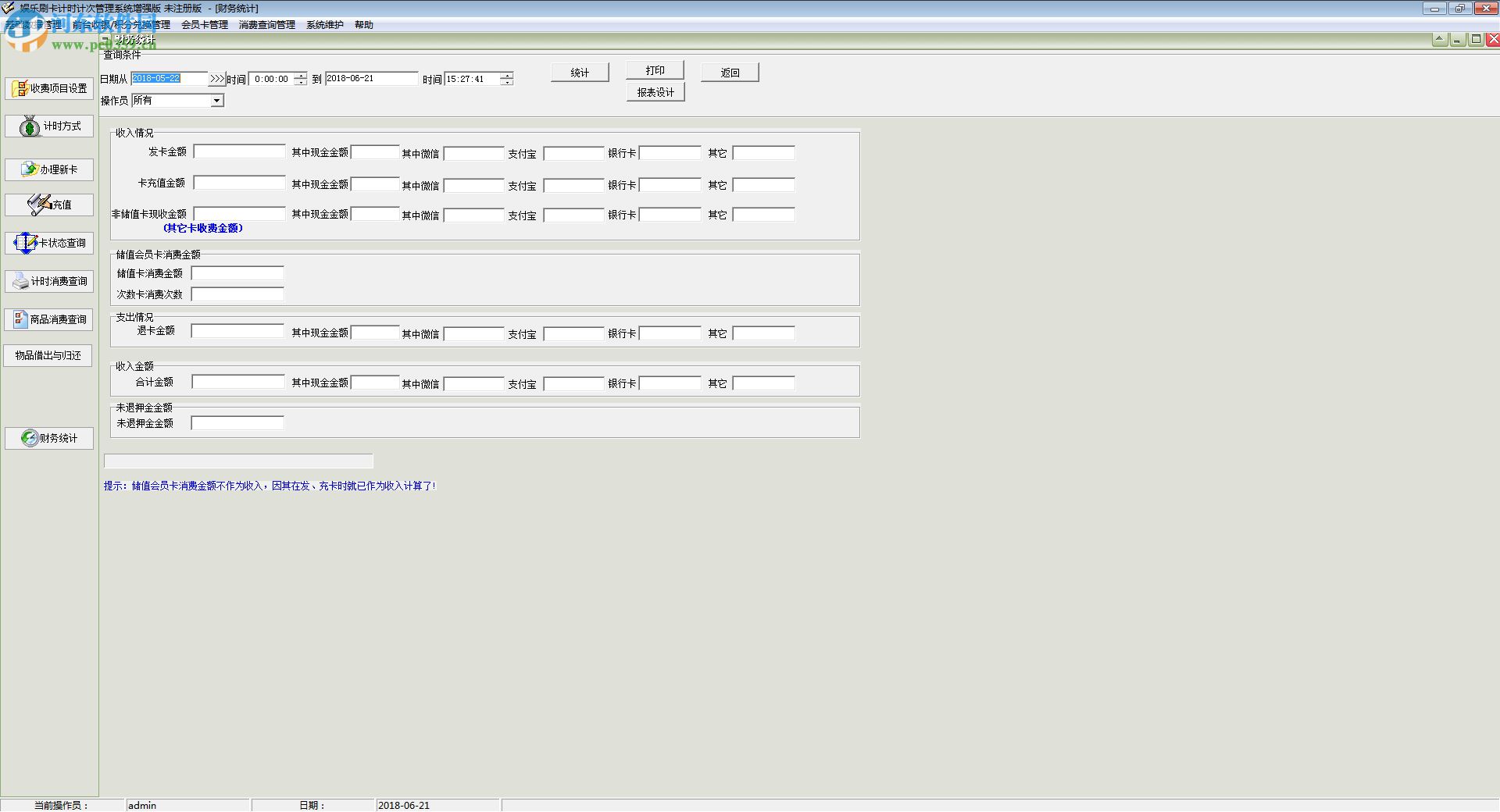Viewport: 1500px width, 812px height.
Task: Open 收费项目设置 in sidebar
Action: tap(49, 88)
